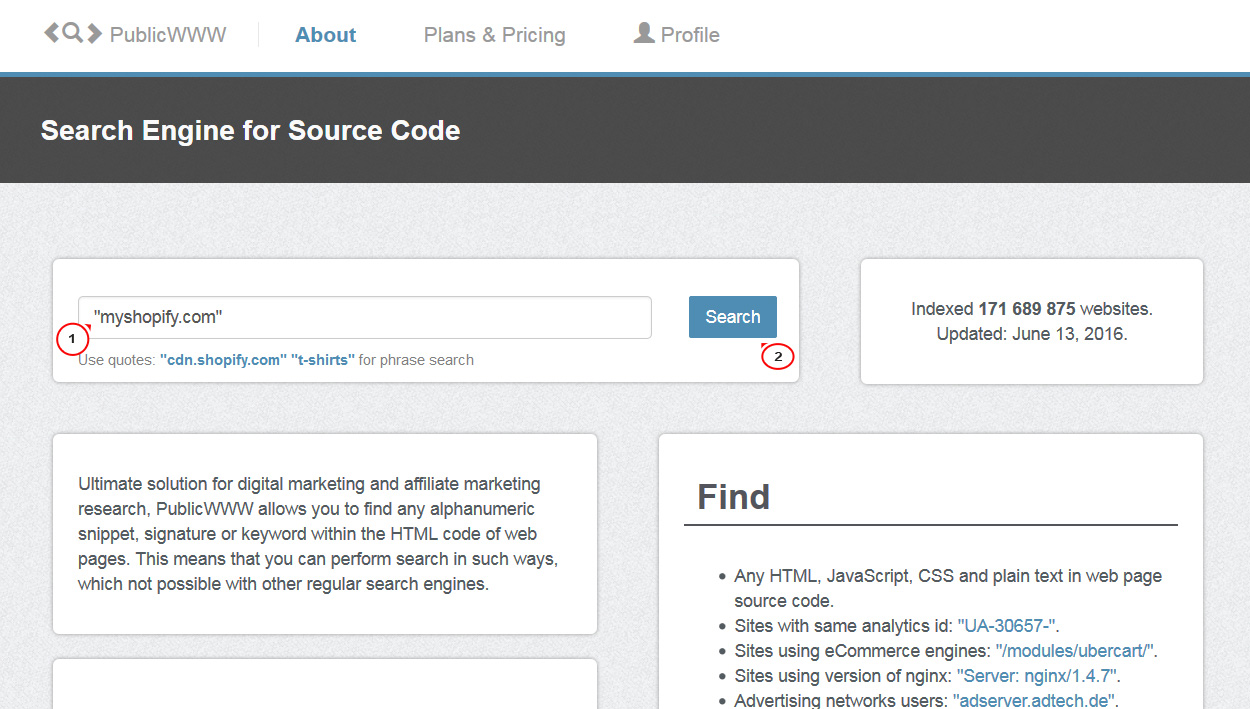Click the PublicWWW logo icon

tap(73, 34)
